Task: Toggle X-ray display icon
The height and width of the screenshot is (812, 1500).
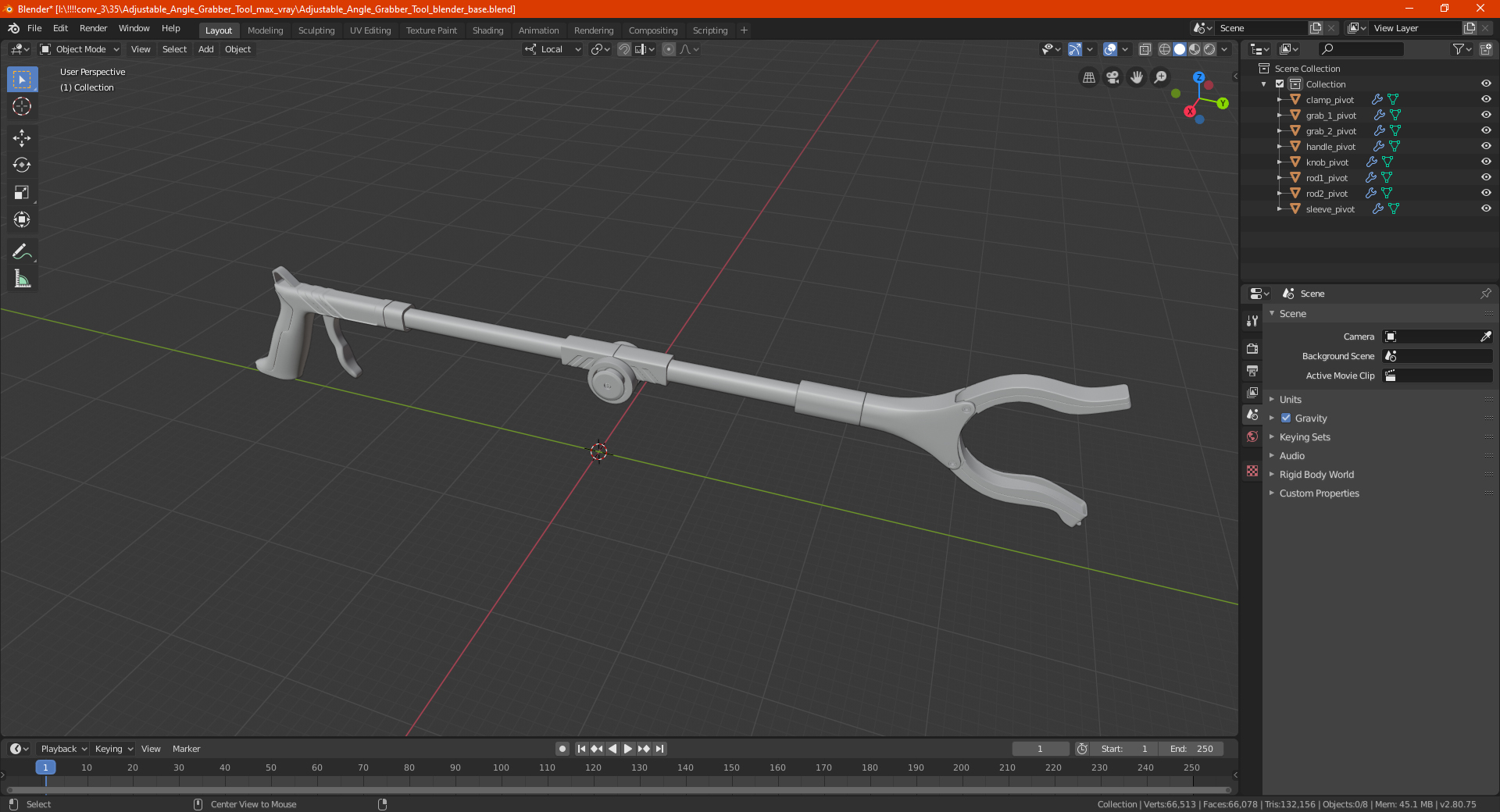Action: [x=1145, y=49]
